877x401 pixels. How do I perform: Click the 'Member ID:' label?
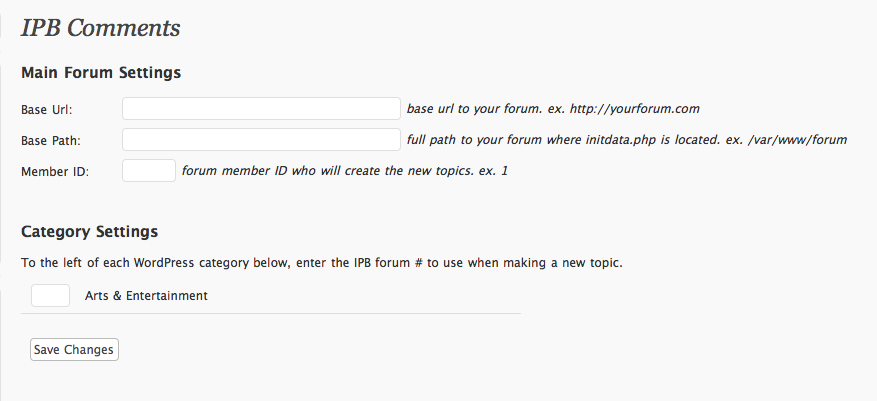click(x=55, y=172)
